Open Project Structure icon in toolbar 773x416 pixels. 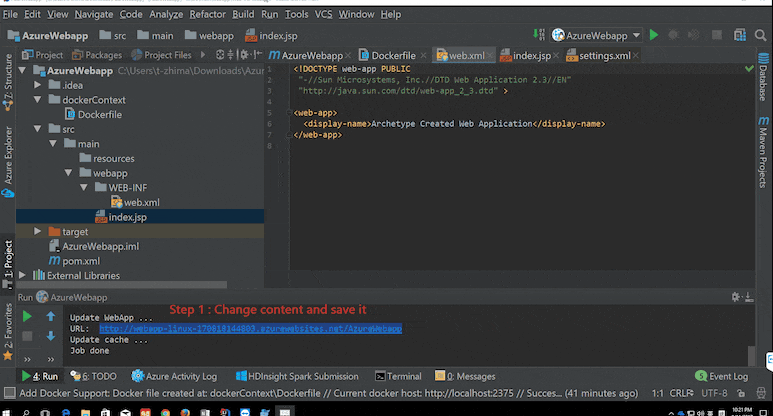tap(739, 35)
